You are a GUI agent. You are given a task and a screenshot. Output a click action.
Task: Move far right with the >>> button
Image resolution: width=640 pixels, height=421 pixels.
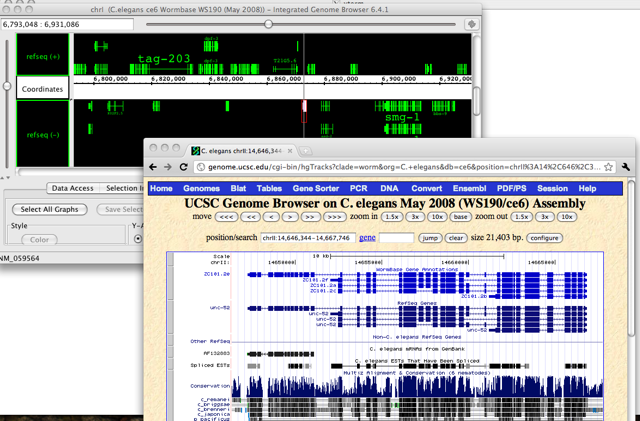click(x=335, y=216)
